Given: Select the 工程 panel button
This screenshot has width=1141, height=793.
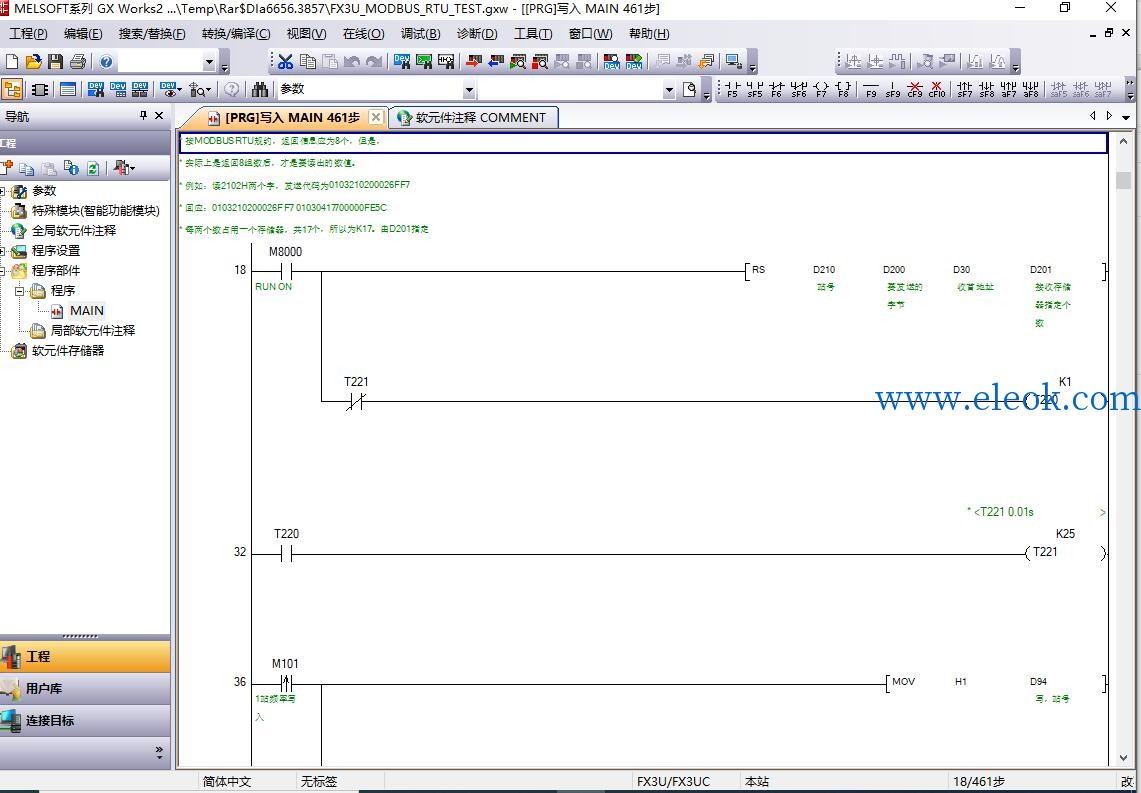Looking at the screenshot, I should (x=85, y=656).
